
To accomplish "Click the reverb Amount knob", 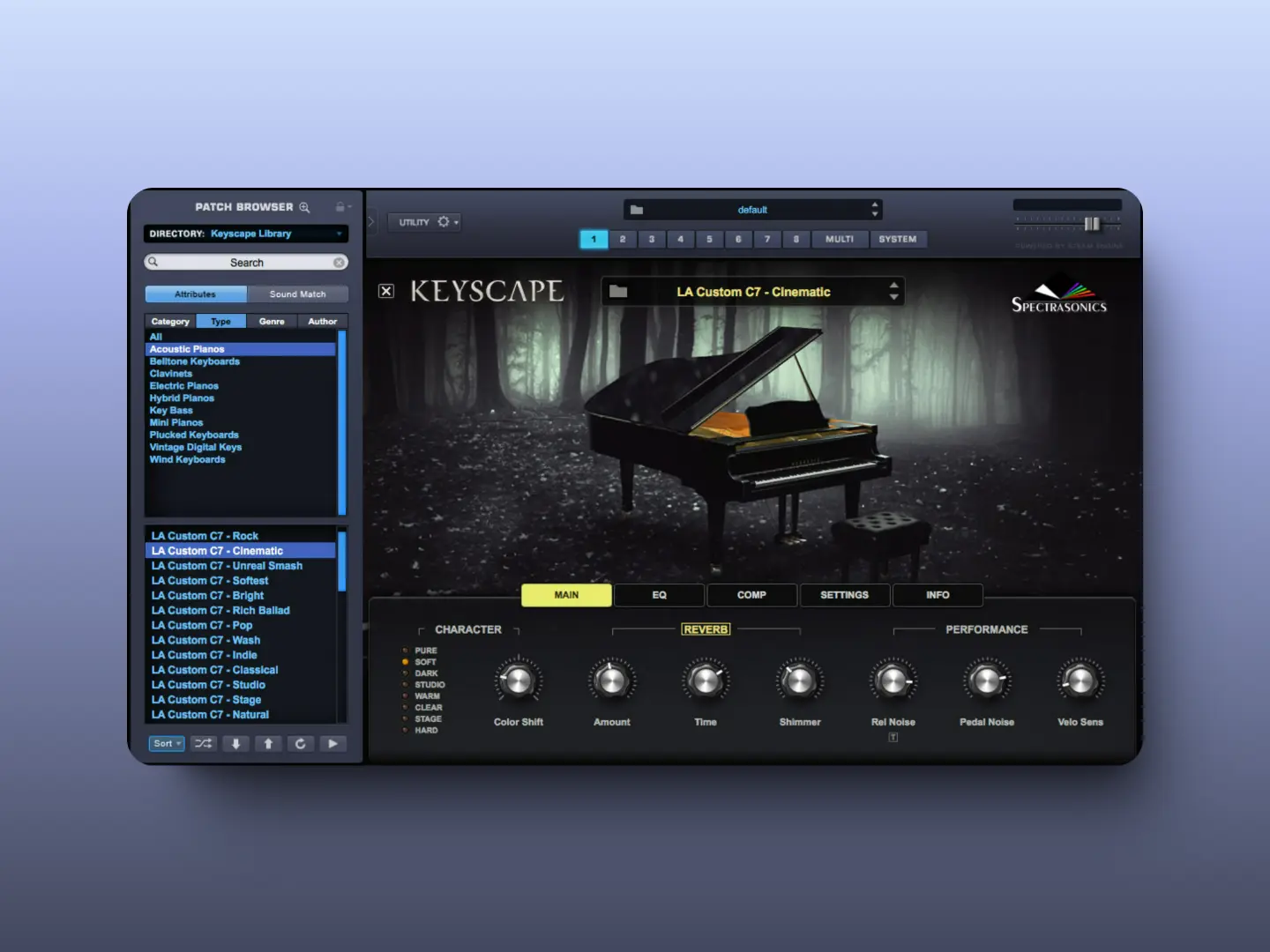I will (611, 681).
